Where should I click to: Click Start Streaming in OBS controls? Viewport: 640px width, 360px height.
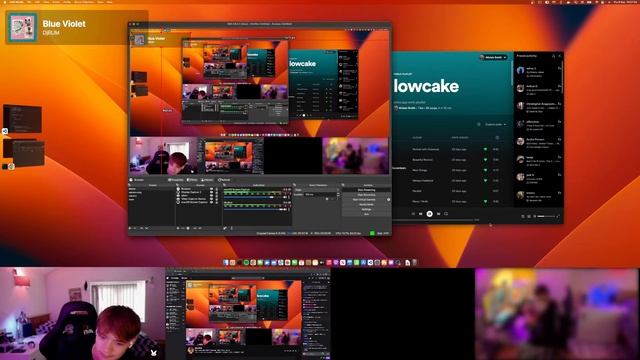click(x=367, y=190)
